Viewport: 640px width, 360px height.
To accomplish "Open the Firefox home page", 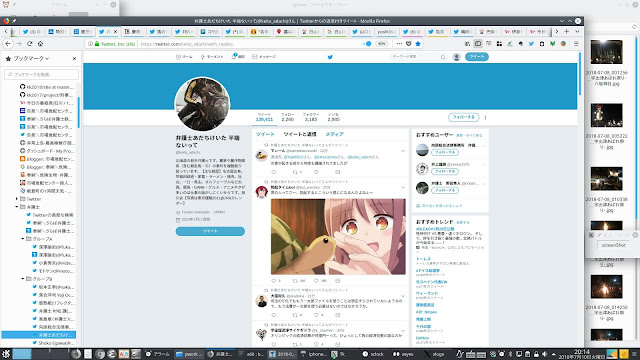I will click(40, 44).
